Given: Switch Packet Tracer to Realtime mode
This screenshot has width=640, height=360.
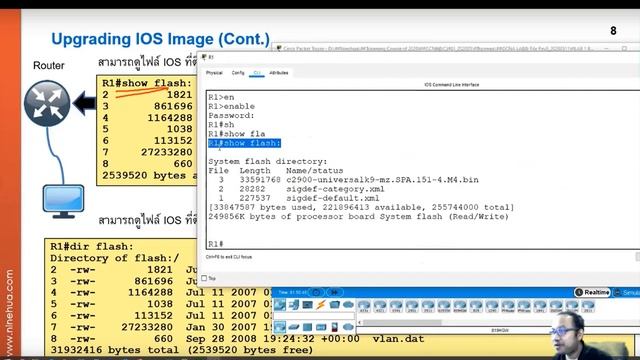Looking at the screenshot, I should click(x=592, y=292).
